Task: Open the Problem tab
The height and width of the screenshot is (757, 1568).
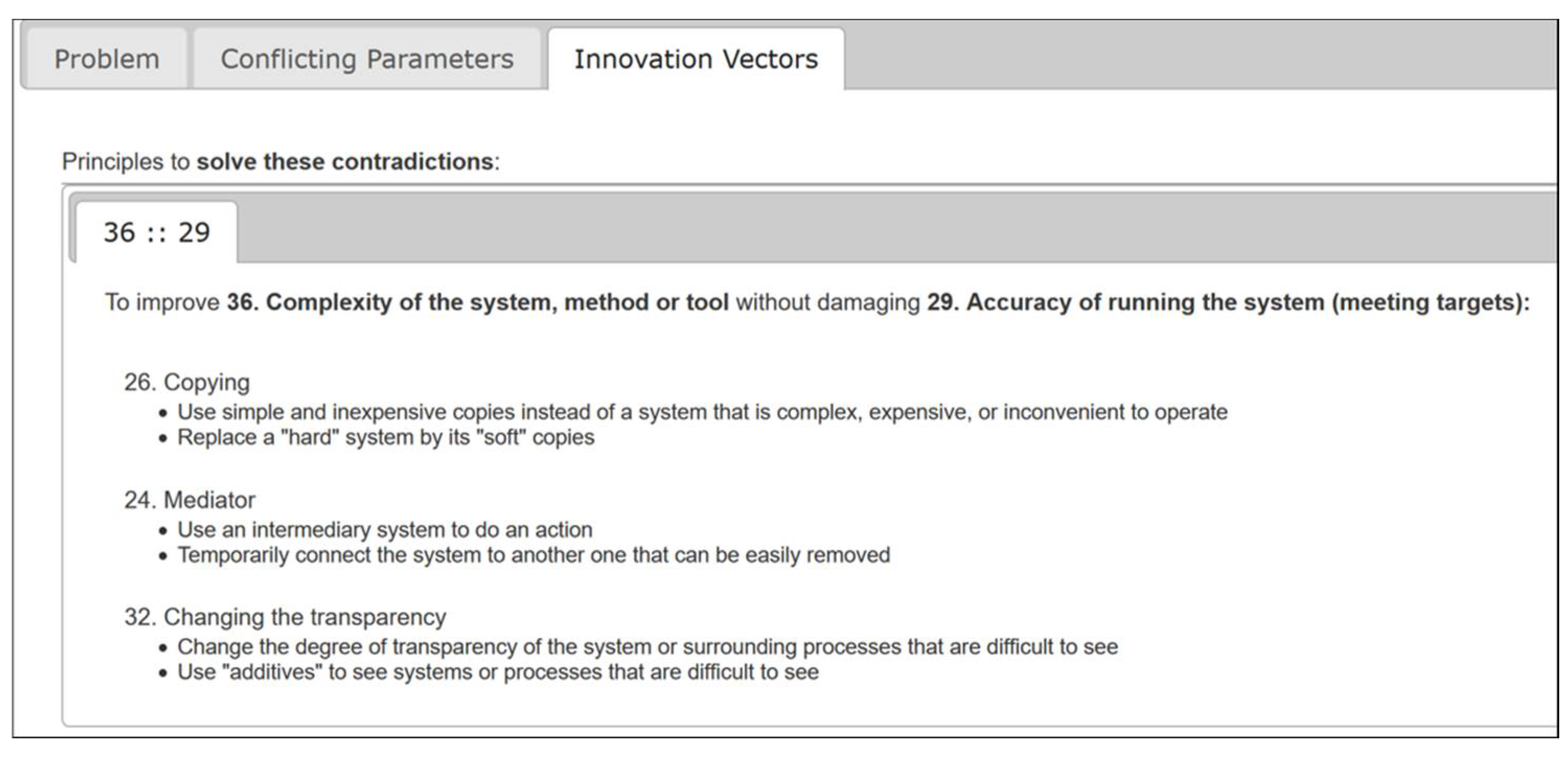Action: coord(107,59)
